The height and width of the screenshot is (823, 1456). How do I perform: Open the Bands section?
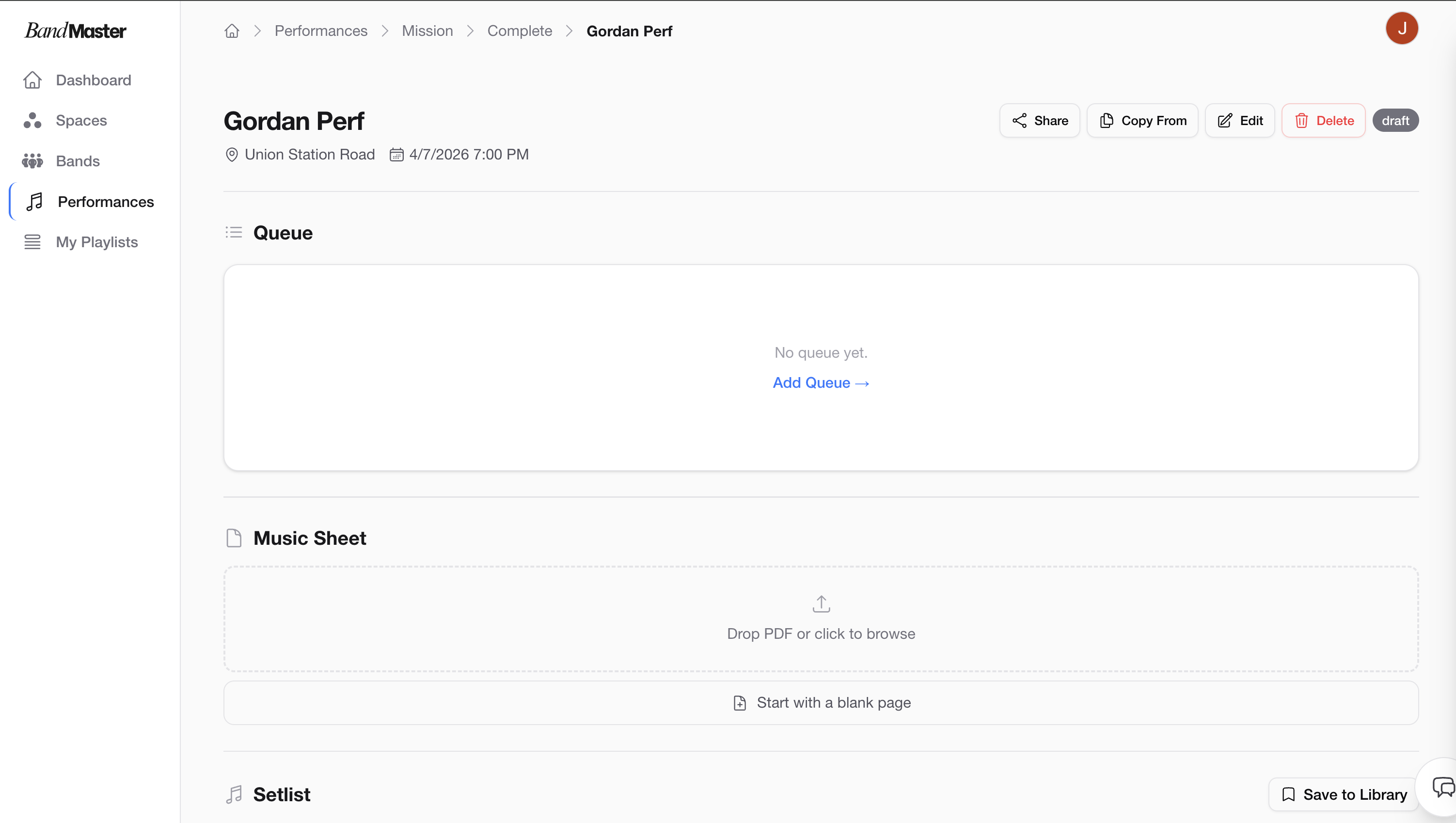[x=78, y=161]
